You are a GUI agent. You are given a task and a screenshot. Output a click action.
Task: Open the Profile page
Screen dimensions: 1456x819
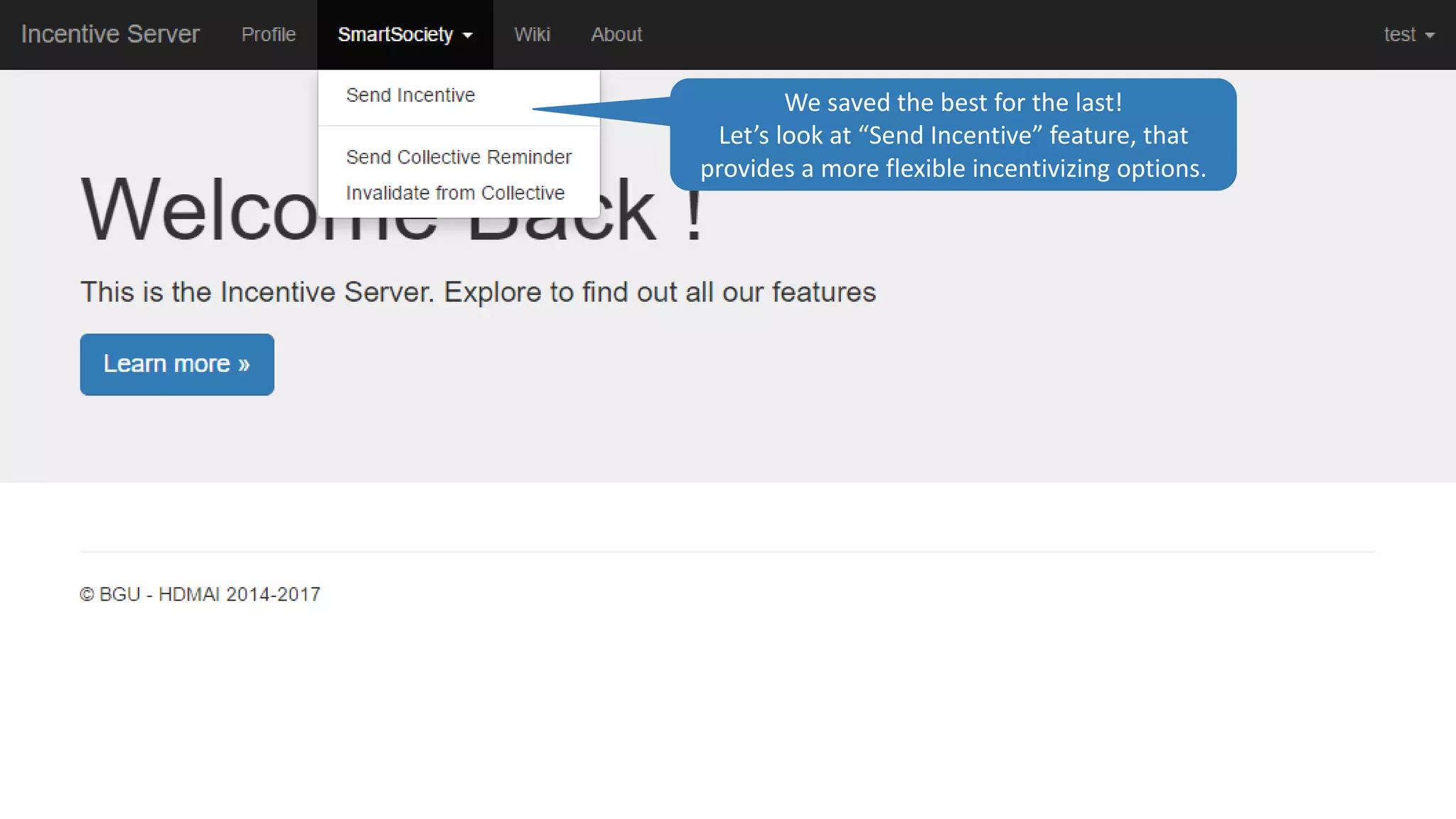[268, 34]
